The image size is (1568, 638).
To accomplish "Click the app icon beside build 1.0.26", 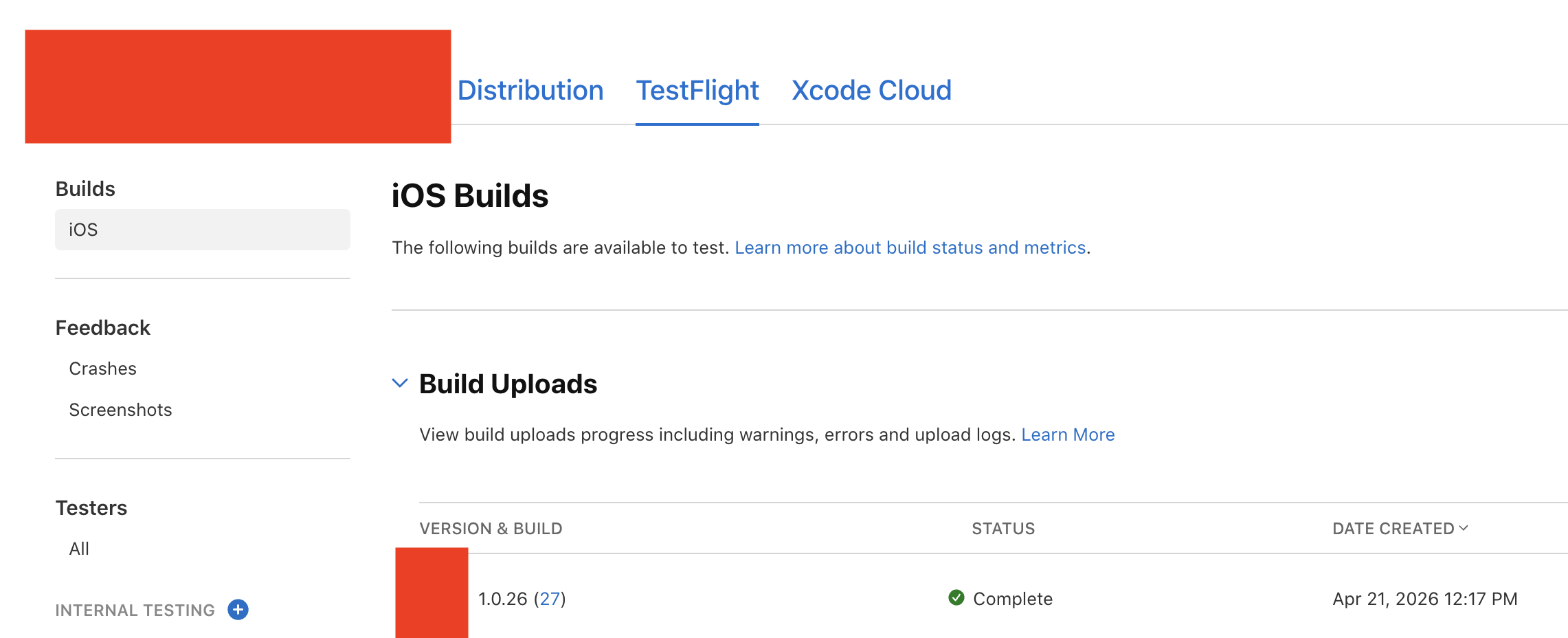I will click(x=432, y=593).
